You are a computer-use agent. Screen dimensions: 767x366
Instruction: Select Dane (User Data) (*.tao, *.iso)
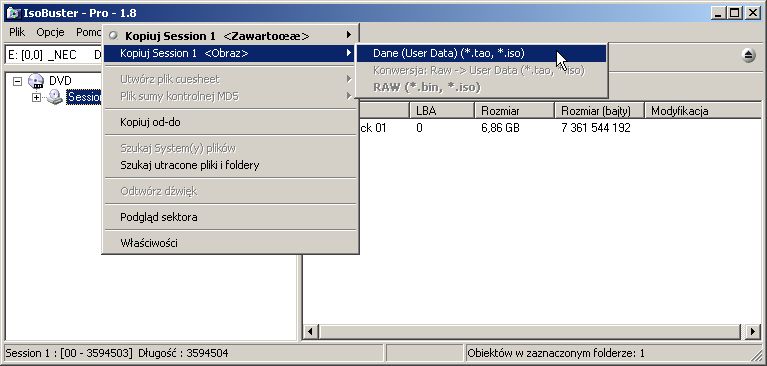[x=482, y=53]
